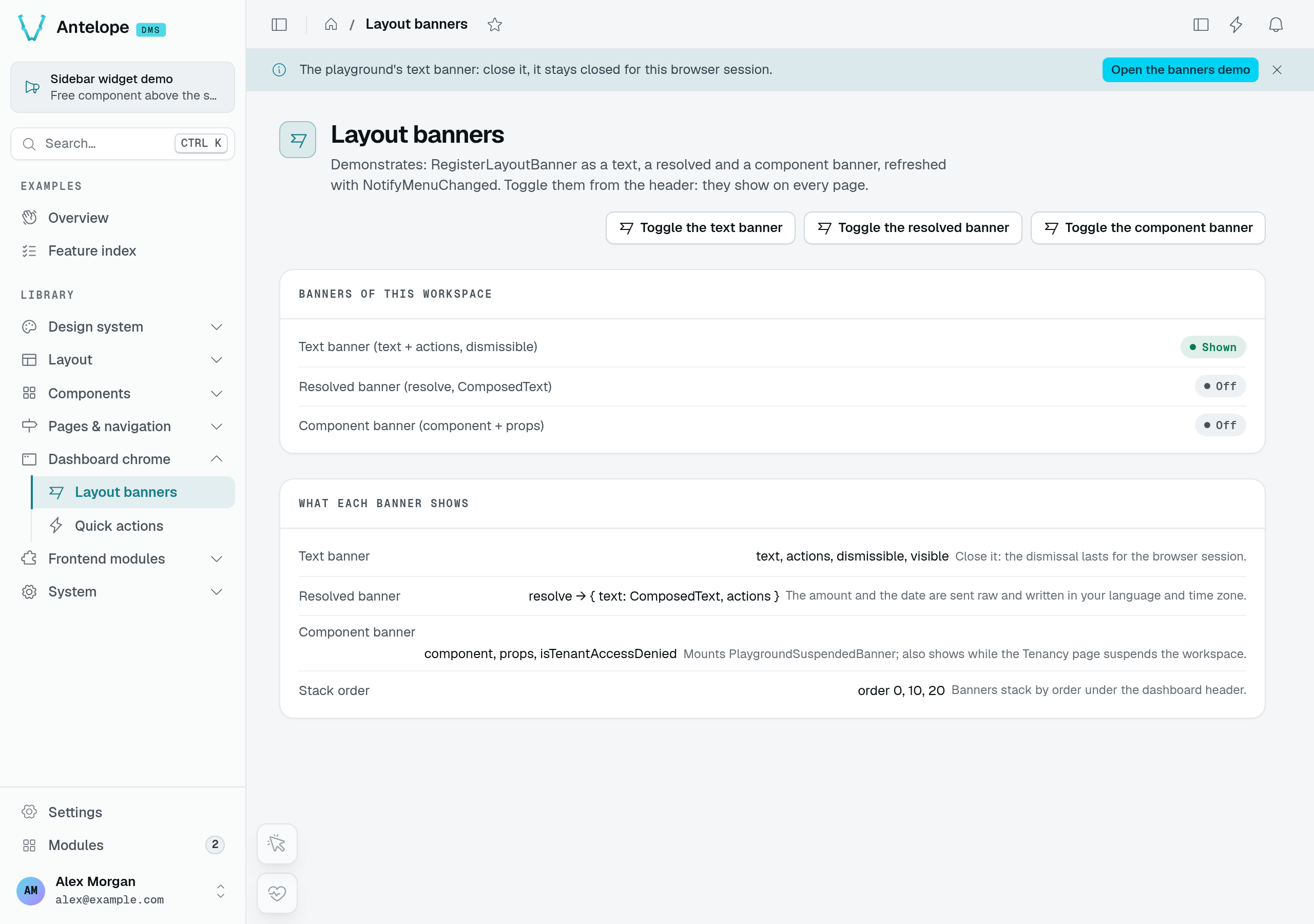Favorite this page with the star icon

point(494,25)
